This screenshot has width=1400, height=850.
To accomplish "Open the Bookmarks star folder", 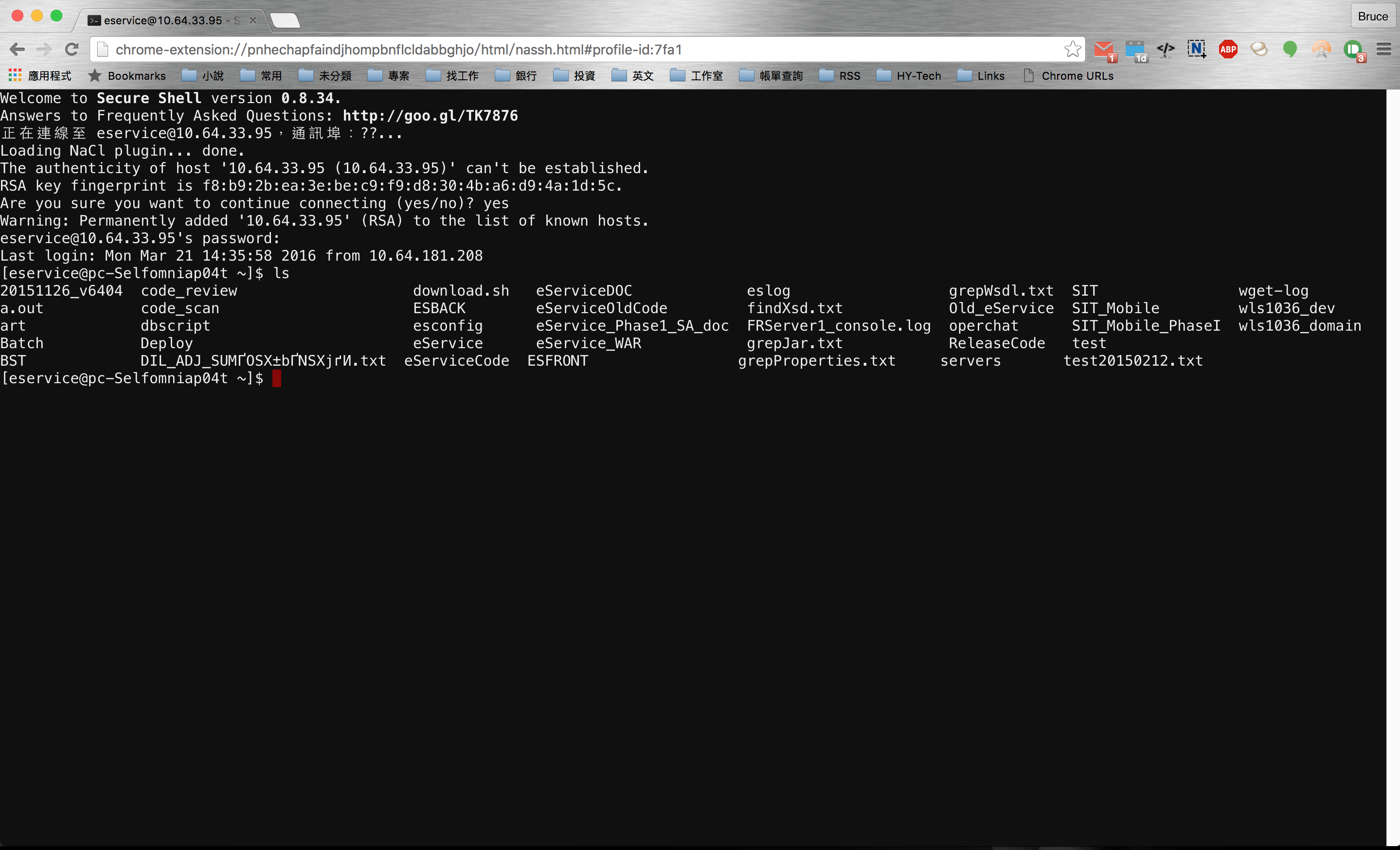I will [x=126, y=75].
